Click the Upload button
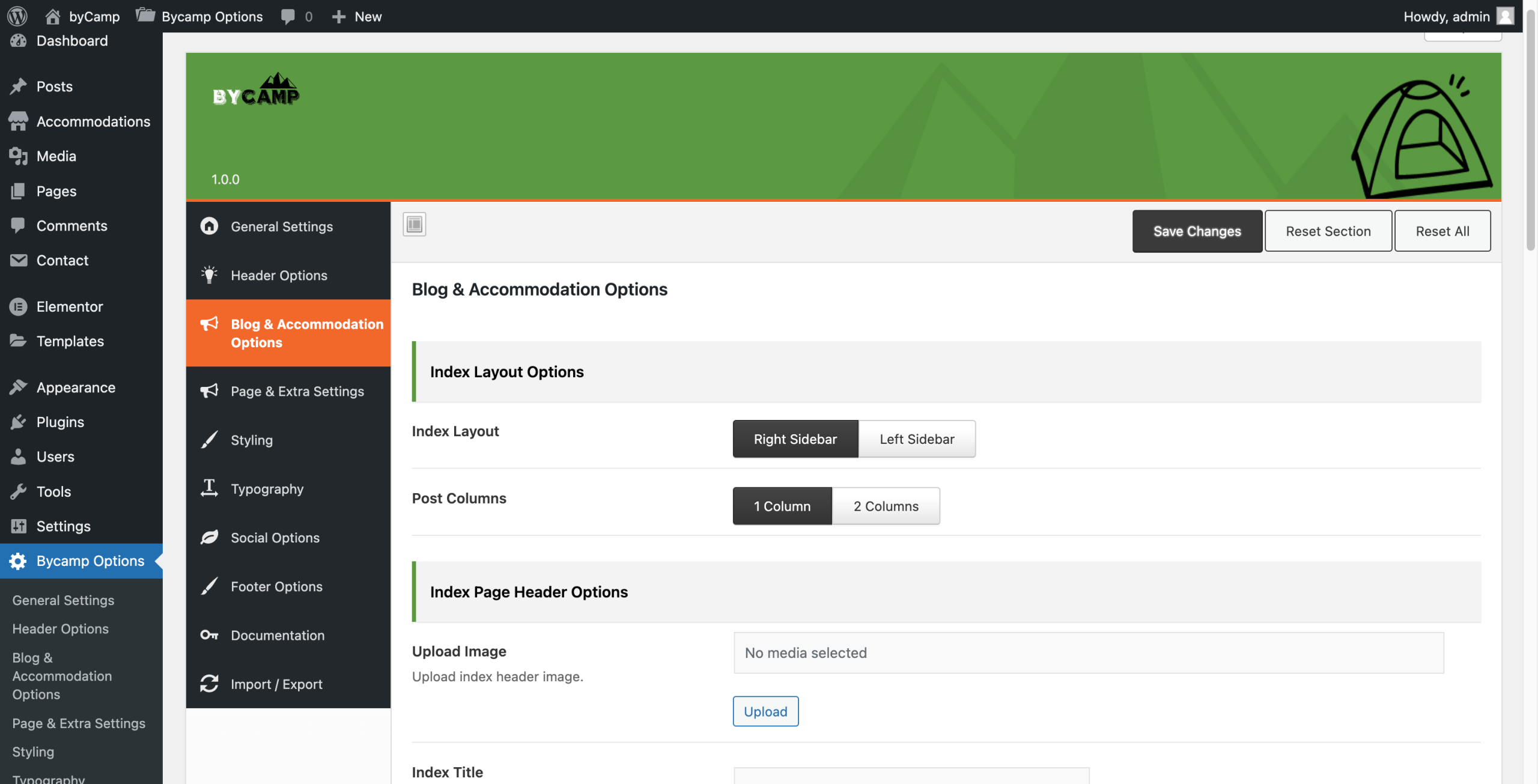The height and width of the screenshot is (784, 1538). (x=765, y=711)
